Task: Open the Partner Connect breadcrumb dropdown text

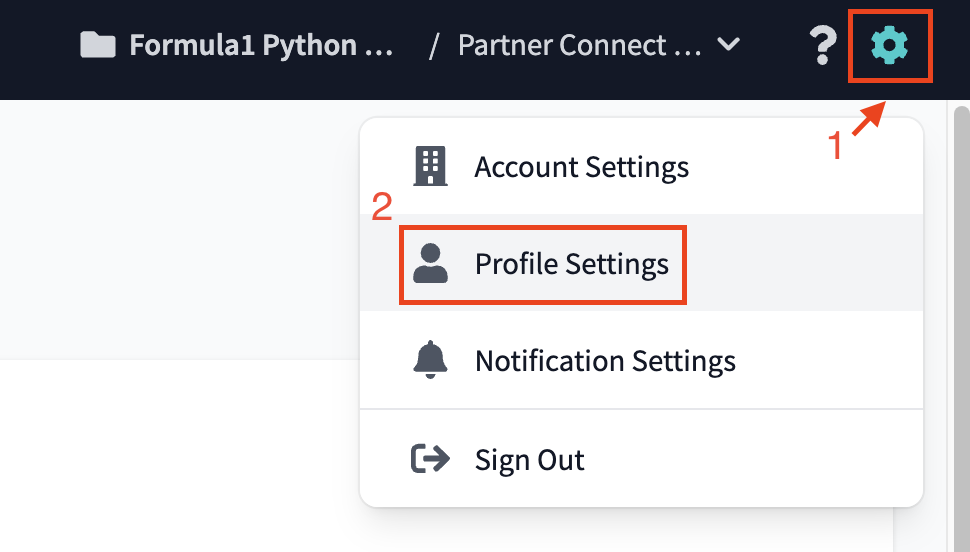Action: tap(580, 45)
